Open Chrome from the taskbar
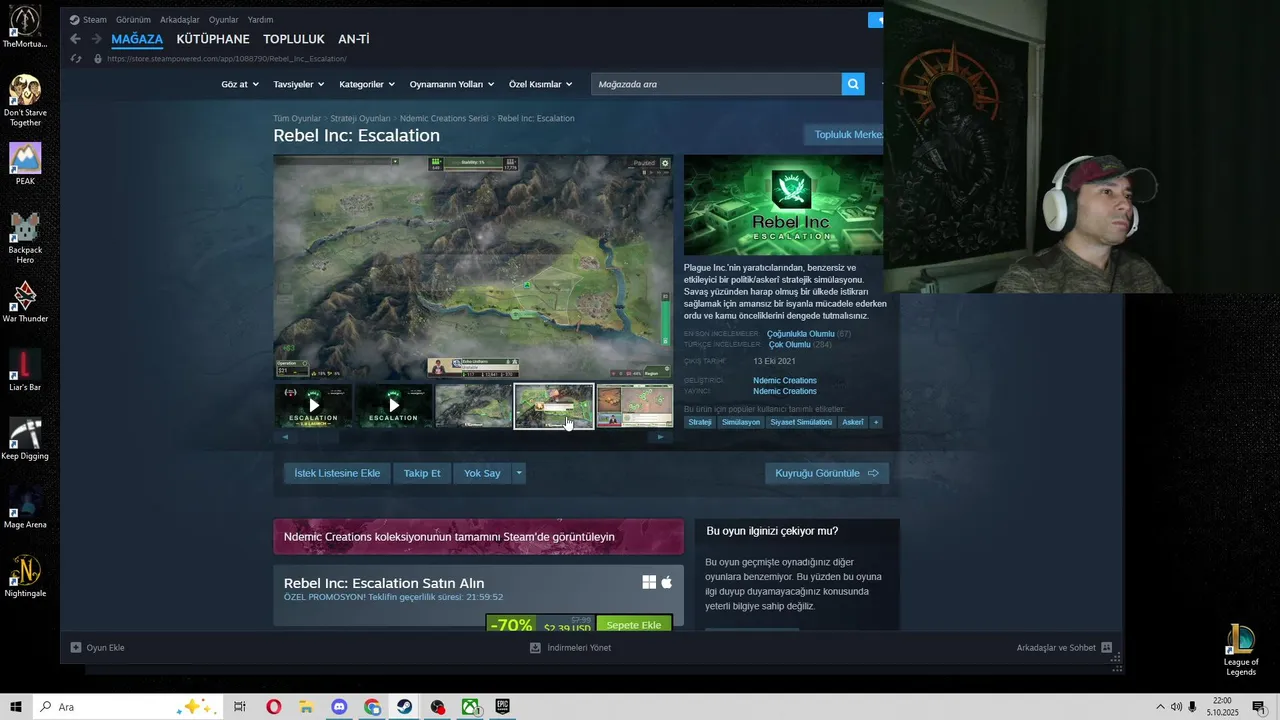This screenshot has height=720, width=1280. pyautogui.click(x=372, y=707)
